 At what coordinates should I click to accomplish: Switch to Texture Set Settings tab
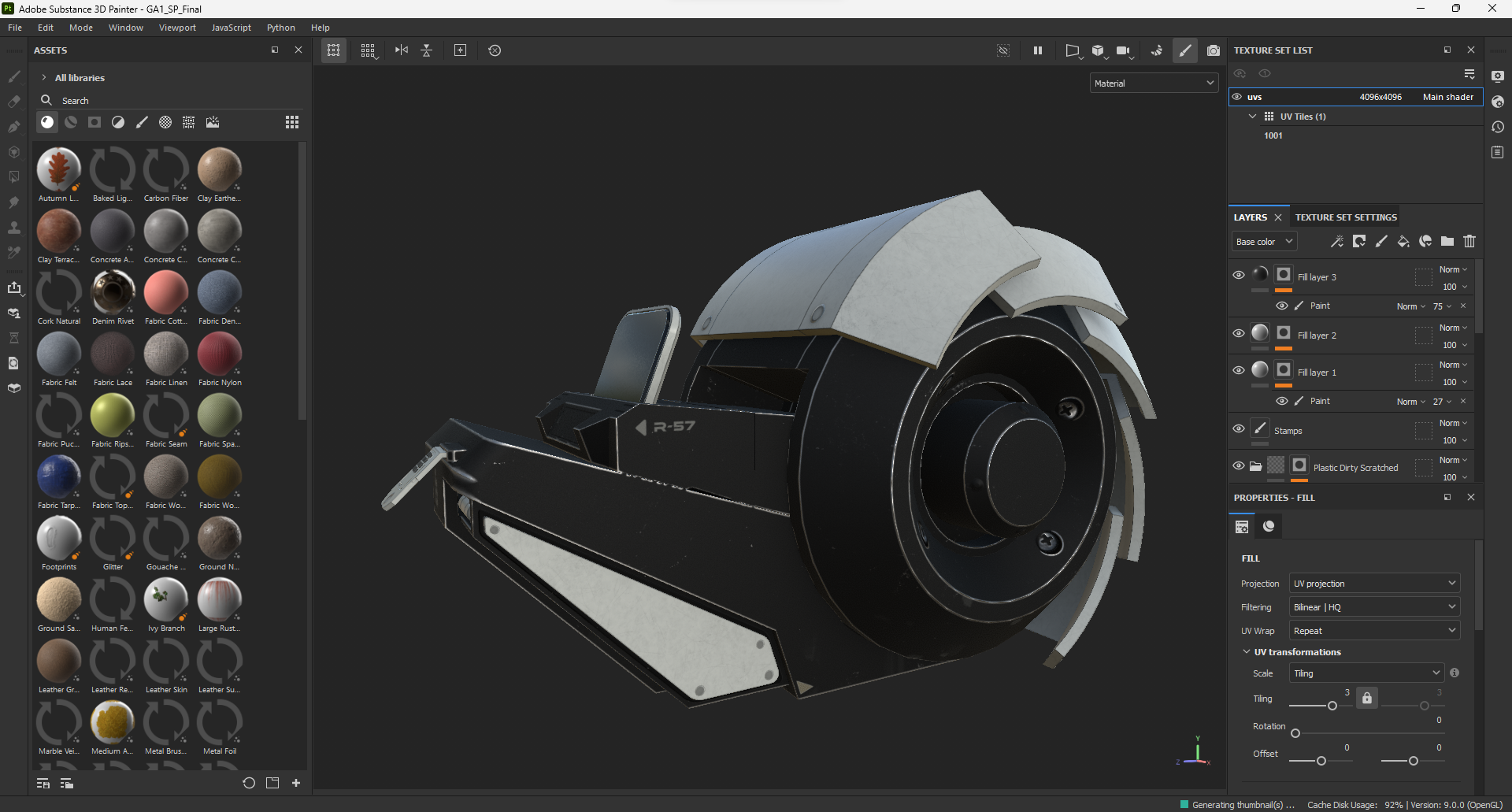1346,217
